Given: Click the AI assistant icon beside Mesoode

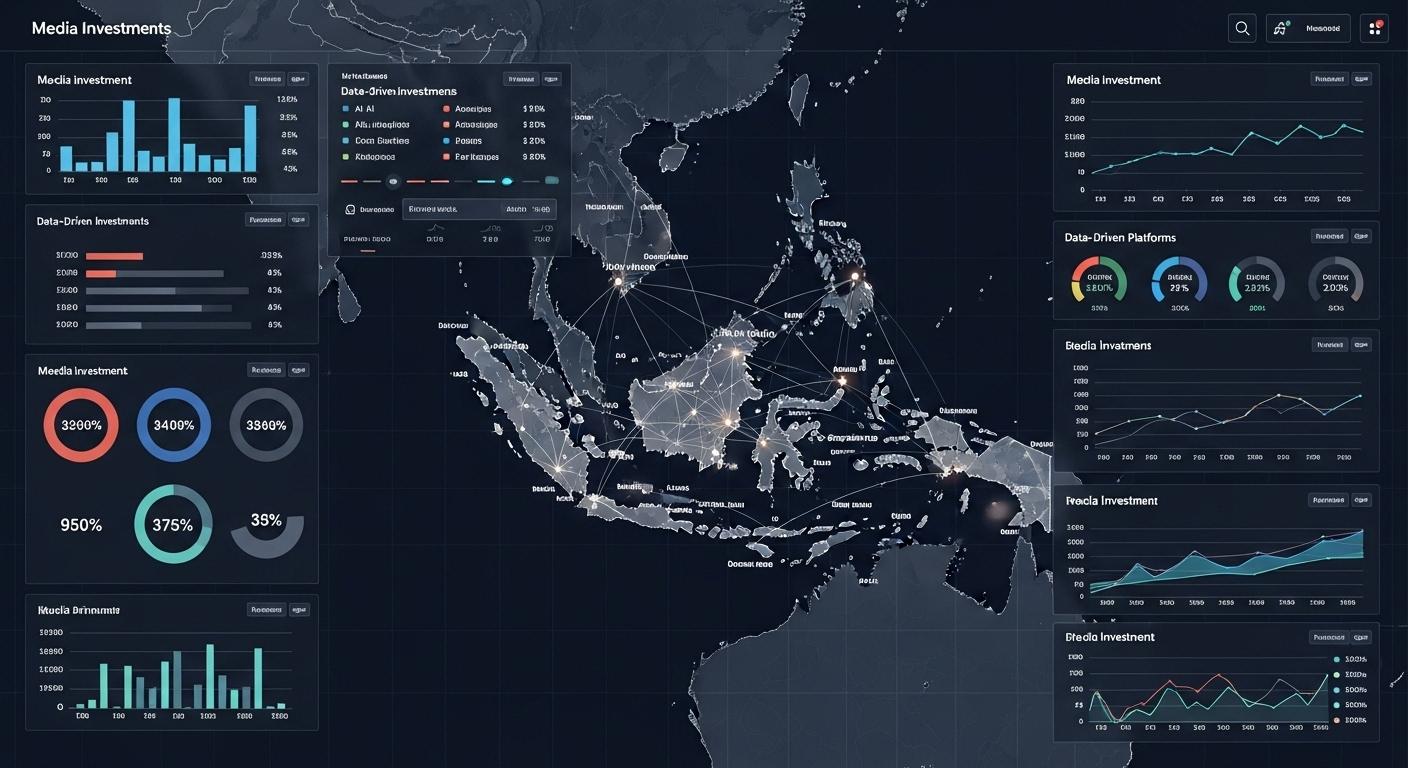Looking at the screenshot, I should pyautogui.click(x=1281, y=28).
